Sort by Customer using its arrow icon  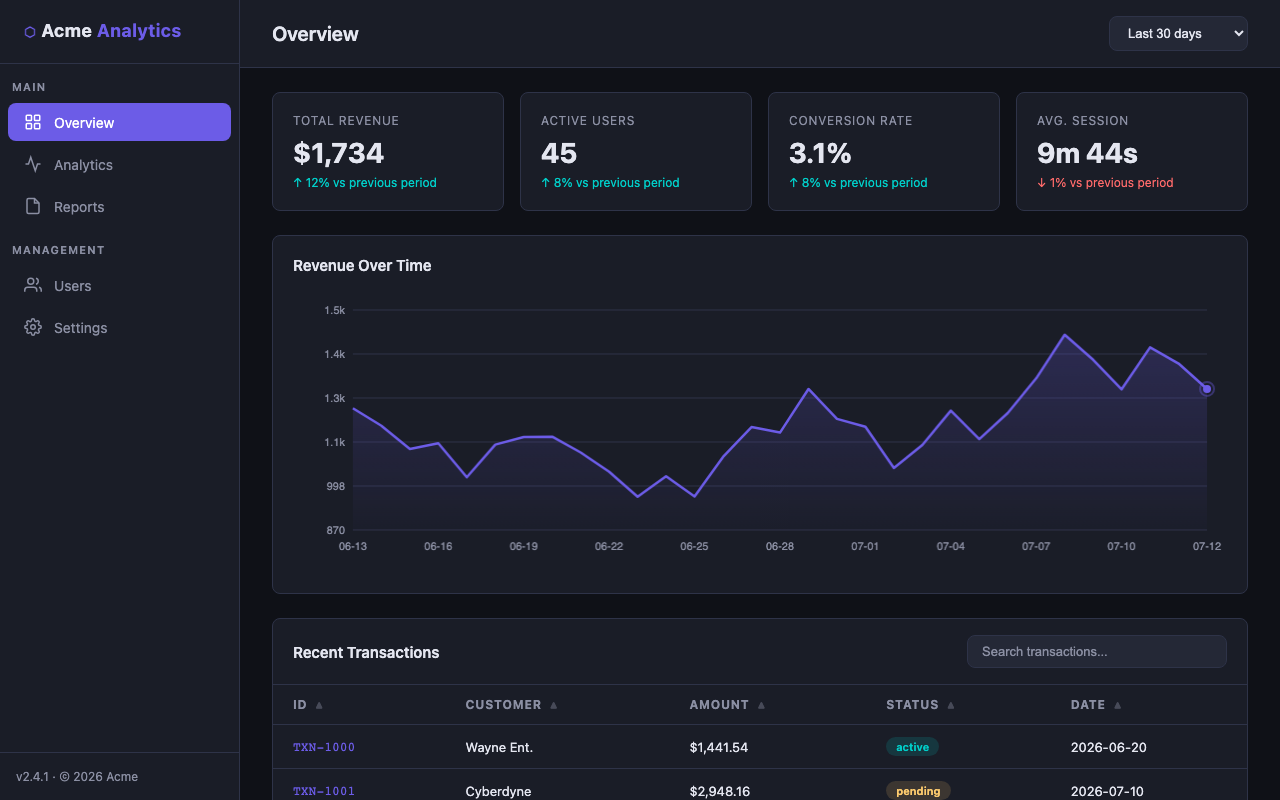[553, 705]
